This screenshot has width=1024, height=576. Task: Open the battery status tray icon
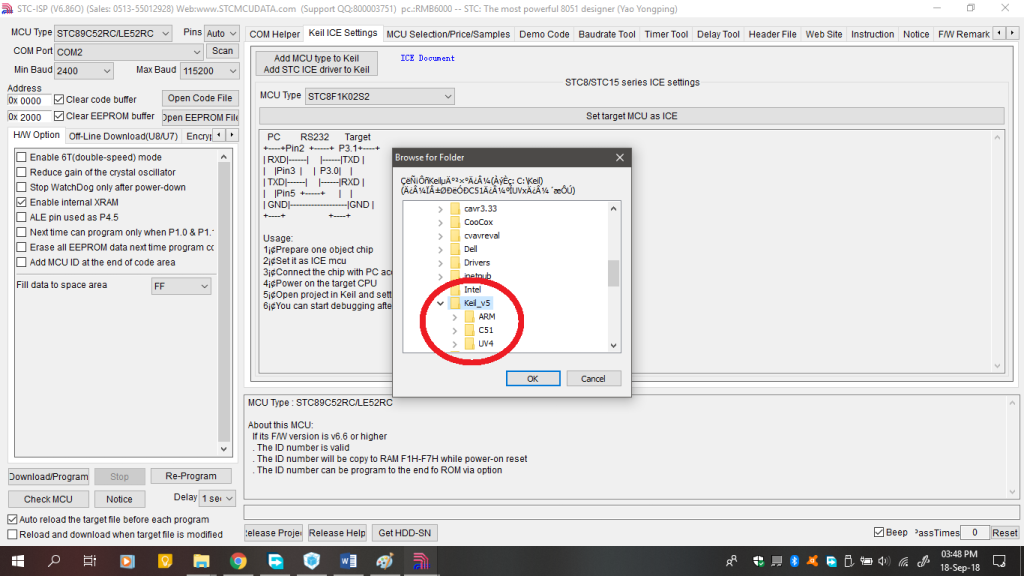click(x=866, y=560)
